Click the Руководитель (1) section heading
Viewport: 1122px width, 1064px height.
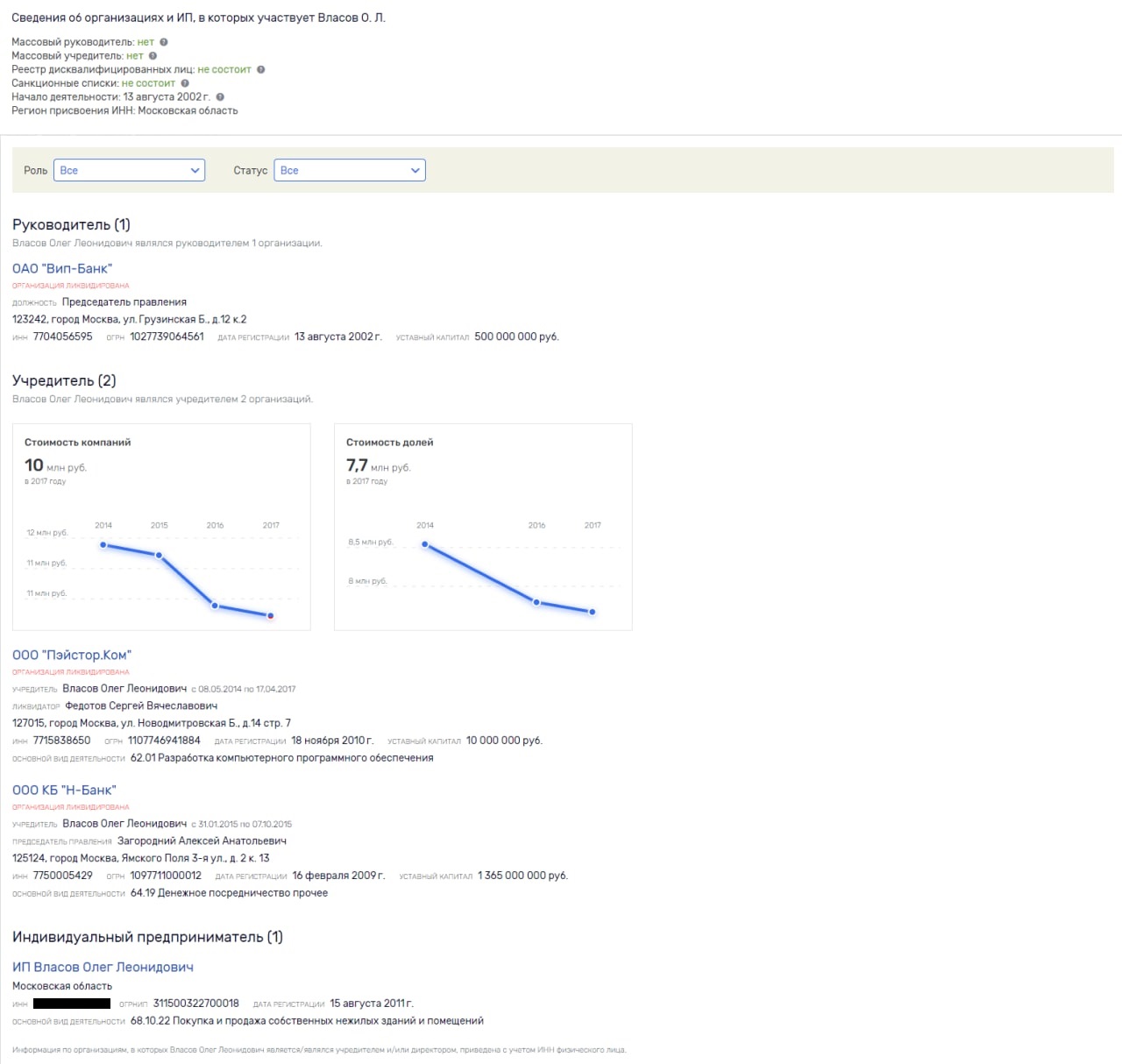tap(71, 225)
